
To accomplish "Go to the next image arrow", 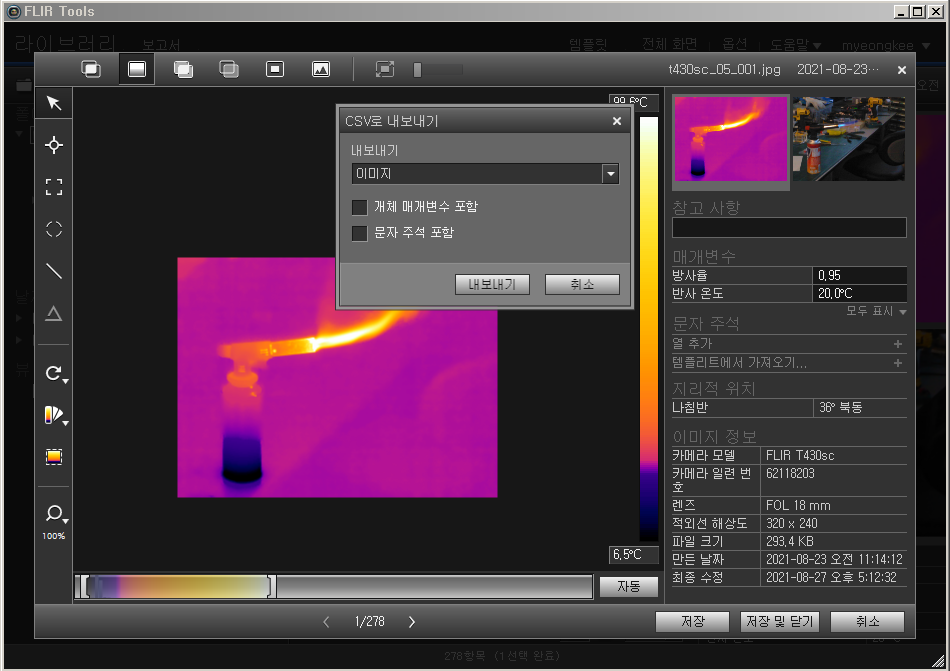I will 412,622.
